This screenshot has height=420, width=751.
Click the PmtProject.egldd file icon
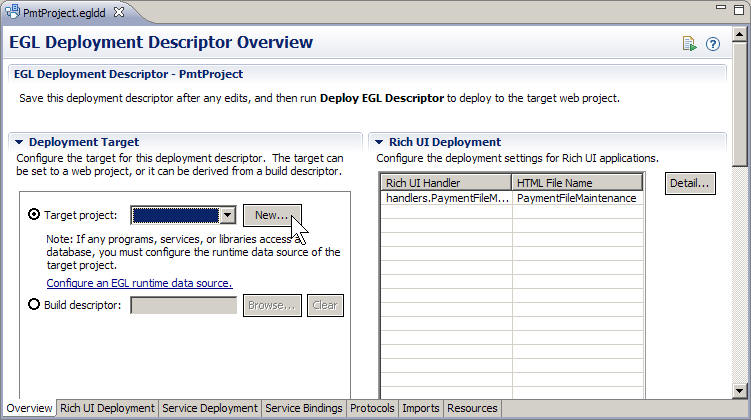tap(12, 11)
